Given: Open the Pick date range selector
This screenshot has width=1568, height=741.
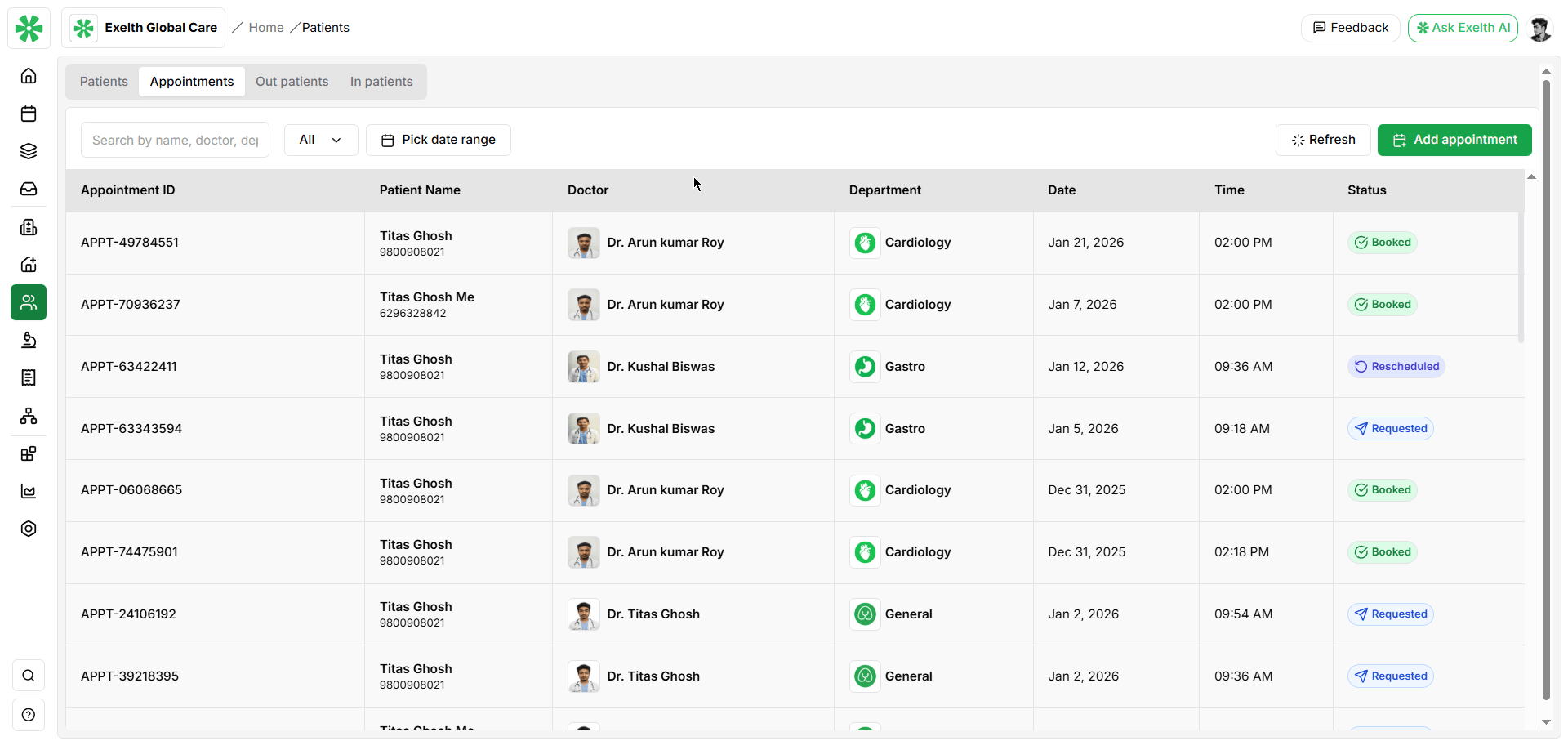Looking at the screenshot, I should pyautogui.click(x=438, y=140).
